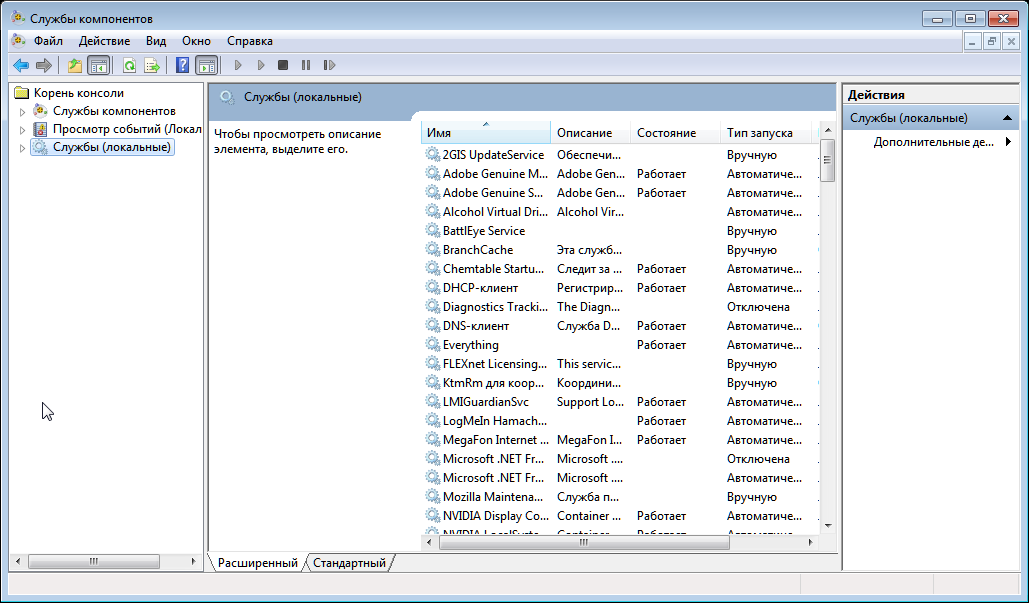Click gear icon of BranchCache service
The height and width of the screenshot is (603, 1029).
tap(432, 249)
